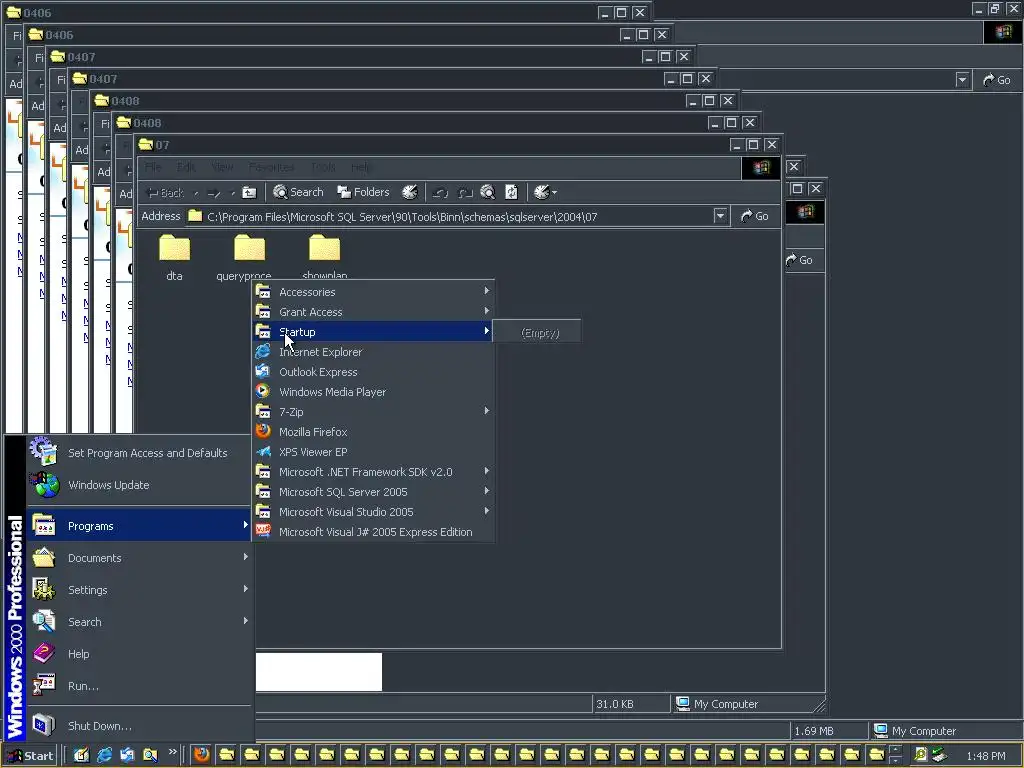Click the Move To toolbar icon
Screen dimensions: 1024x768
(440, 193)
